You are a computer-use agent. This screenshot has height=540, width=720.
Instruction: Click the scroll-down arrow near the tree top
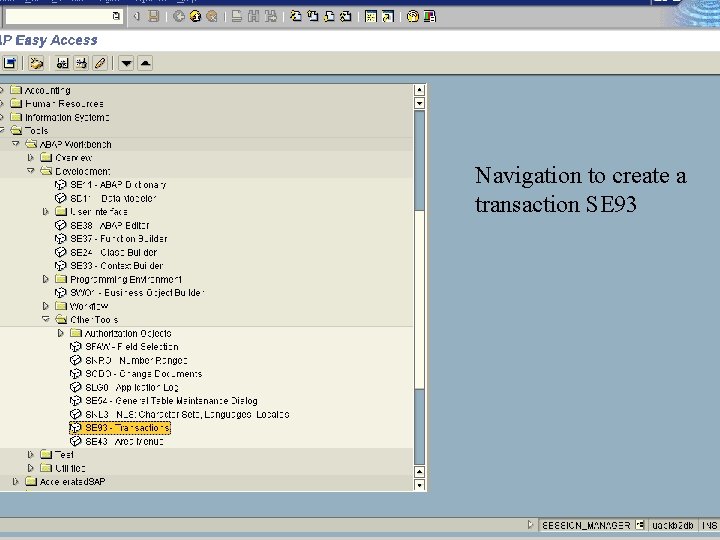[x=419, y=103]
